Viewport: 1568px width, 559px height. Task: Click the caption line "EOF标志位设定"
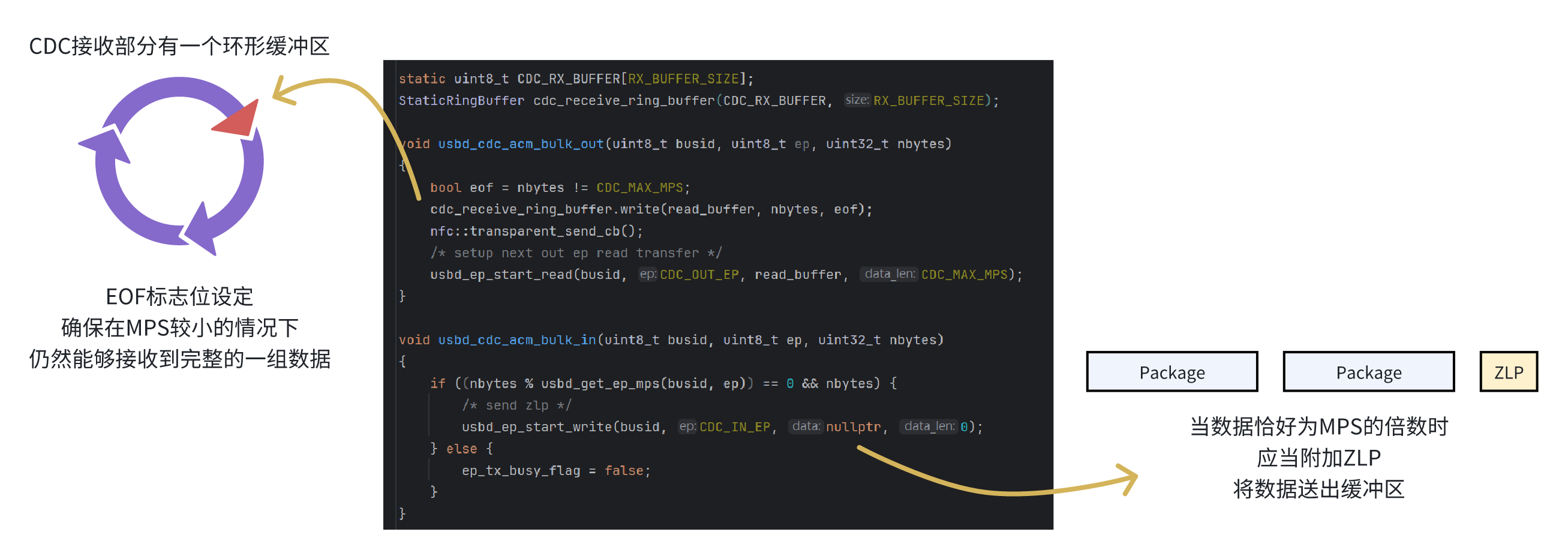[179, 296]
